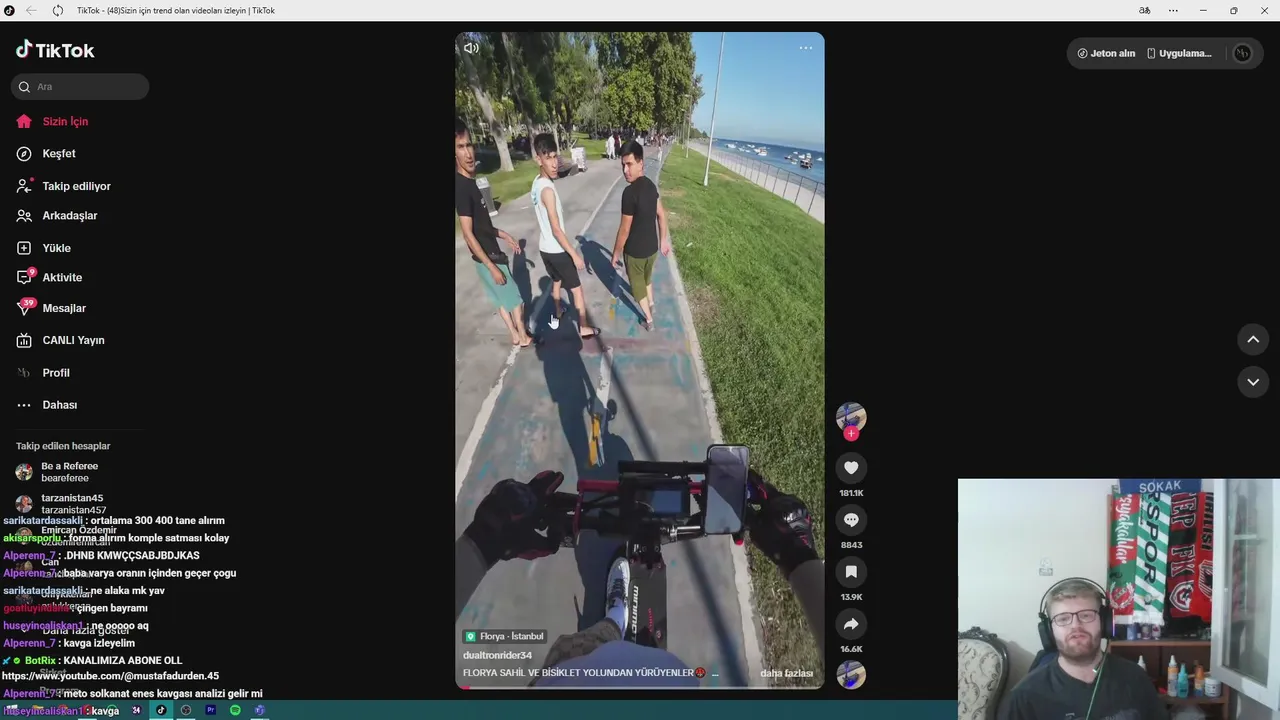This screenshot has width=1280, height=720.
Task: Go to Keşfet explore page
Action: 59,153
